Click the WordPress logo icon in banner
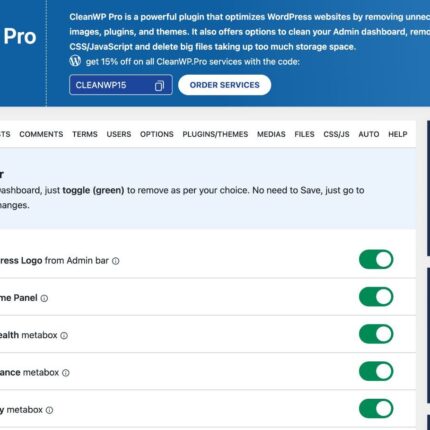Image resolution: width=430 pixels, height=430 pixels. [75, 61]
